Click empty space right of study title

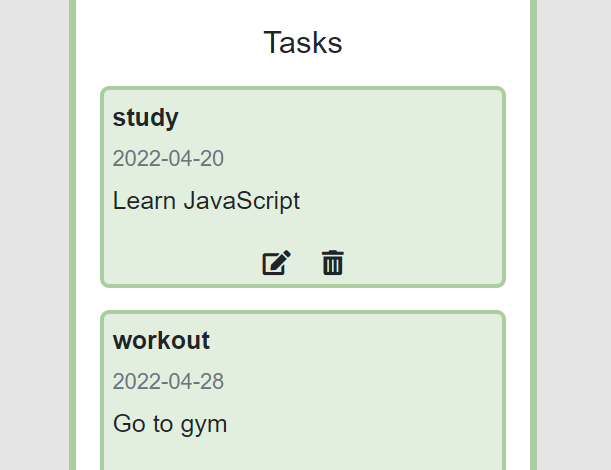click(x=339, y=118)
